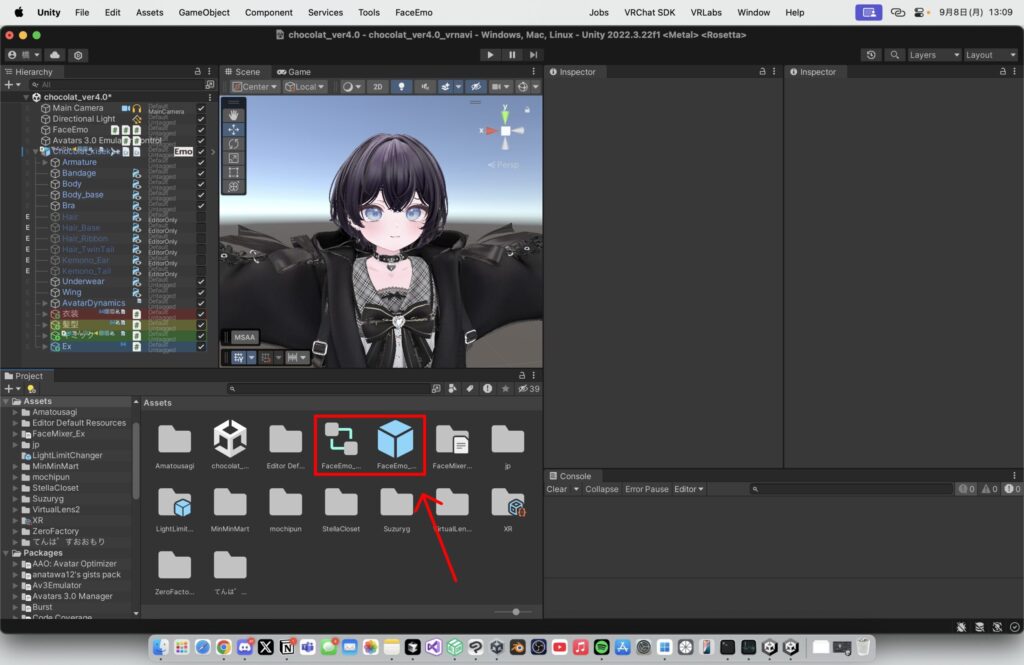Click Error Pause in Console

click(x=646, y=489)
